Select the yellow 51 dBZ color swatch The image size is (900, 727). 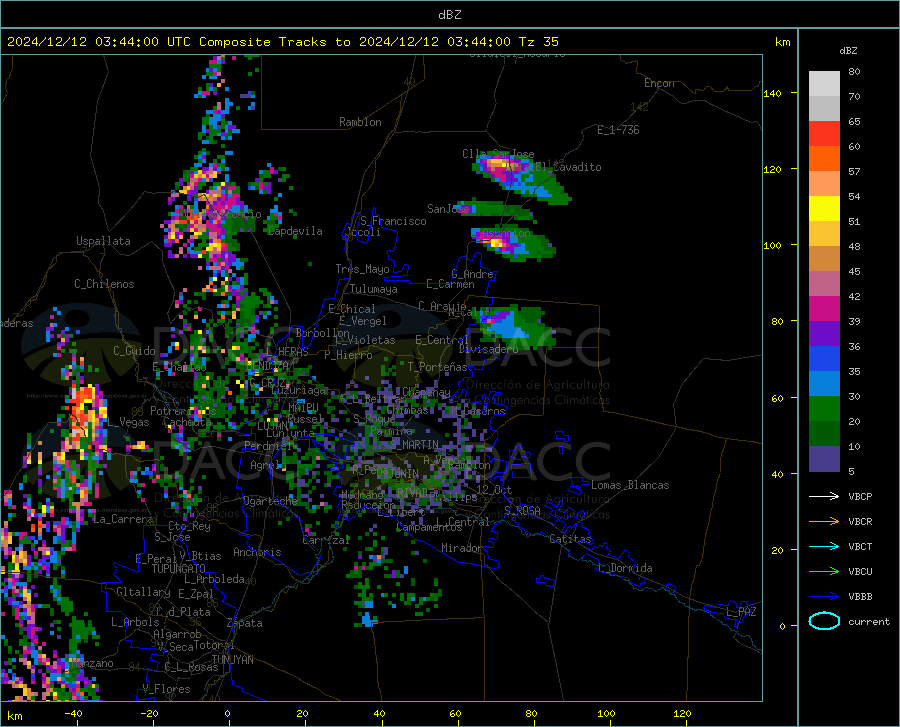[824, 209]
